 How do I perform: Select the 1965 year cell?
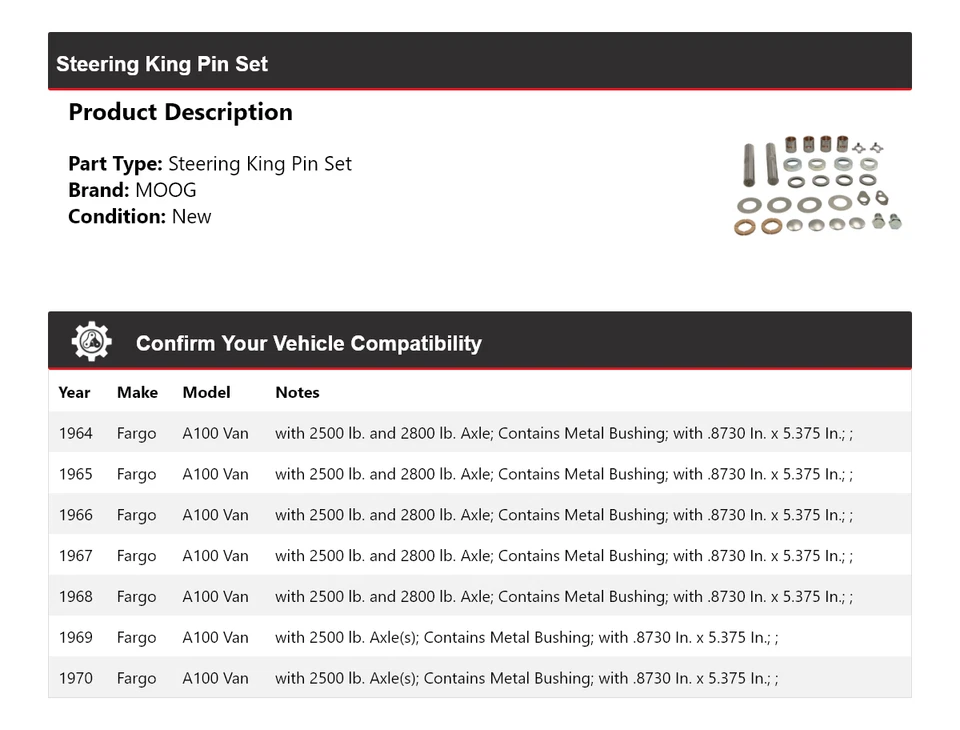tap(75, 474)
